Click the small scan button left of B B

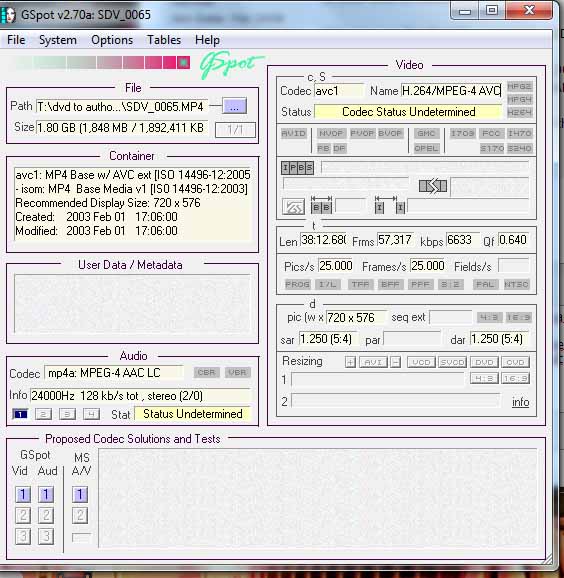(x=293, y=207)
